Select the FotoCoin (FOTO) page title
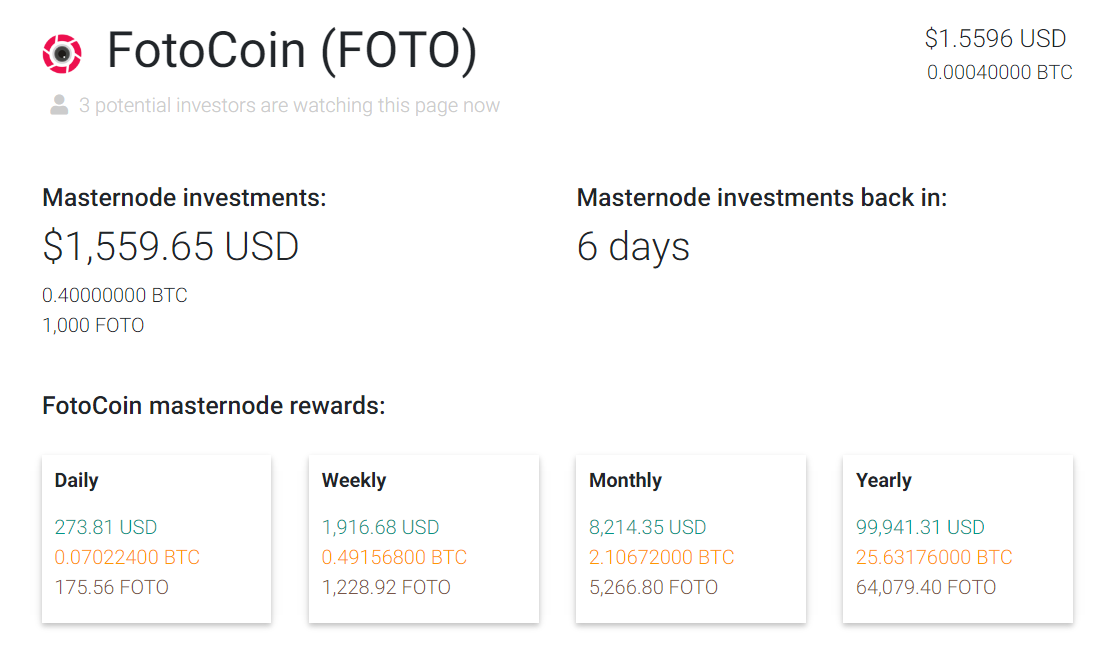Image resolution: width=1095 pixels, height=645 pixels. [x=292, y=50]
